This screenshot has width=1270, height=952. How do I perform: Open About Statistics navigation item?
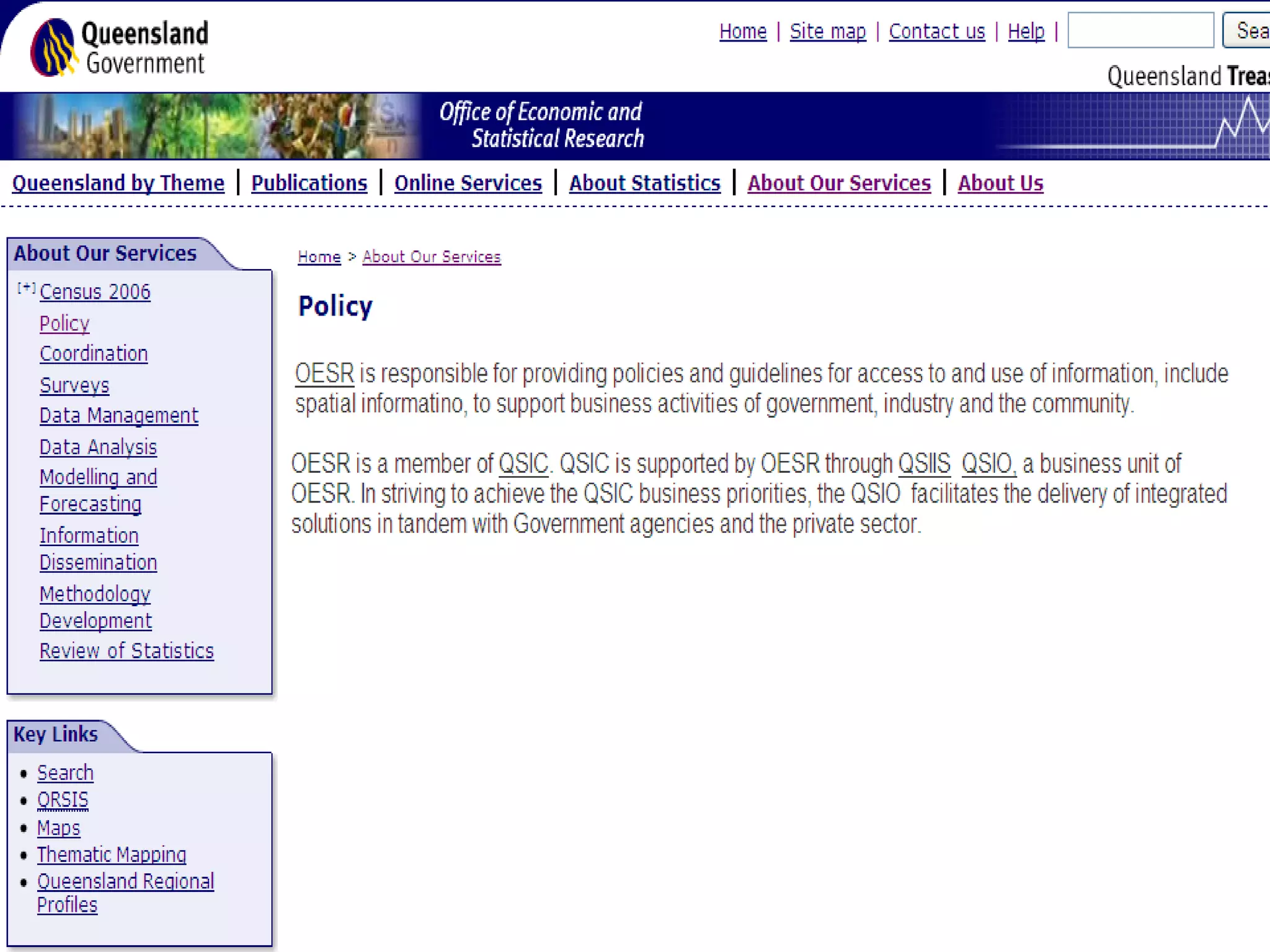coord(644,183)
